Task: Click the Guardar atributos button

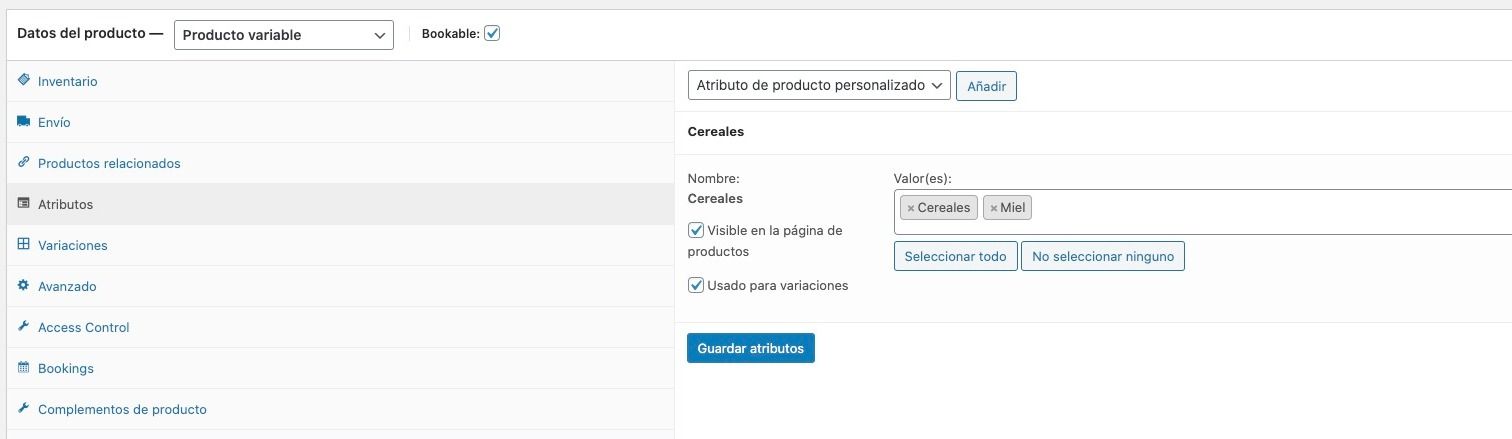Action: (751, 348)
